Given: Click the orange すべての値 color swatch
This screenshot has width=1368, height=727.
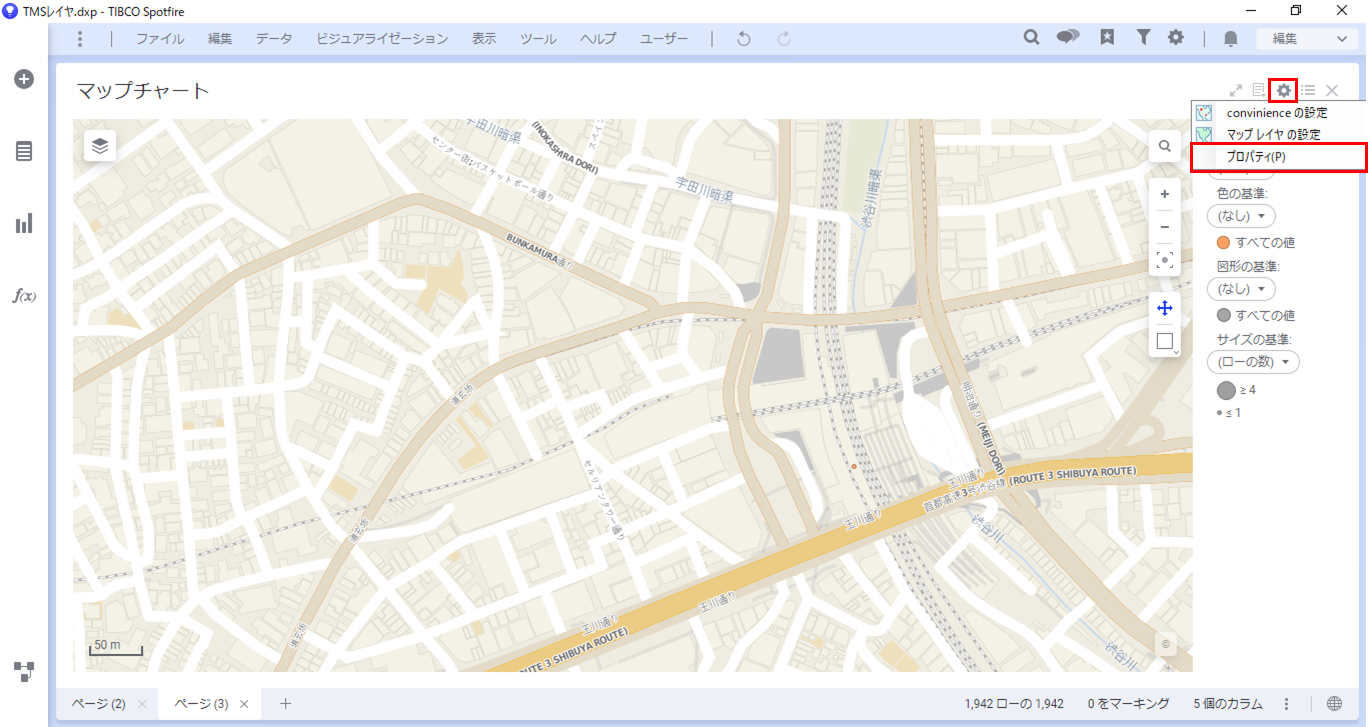Looking at the screenshot, I should (1223, 243).
